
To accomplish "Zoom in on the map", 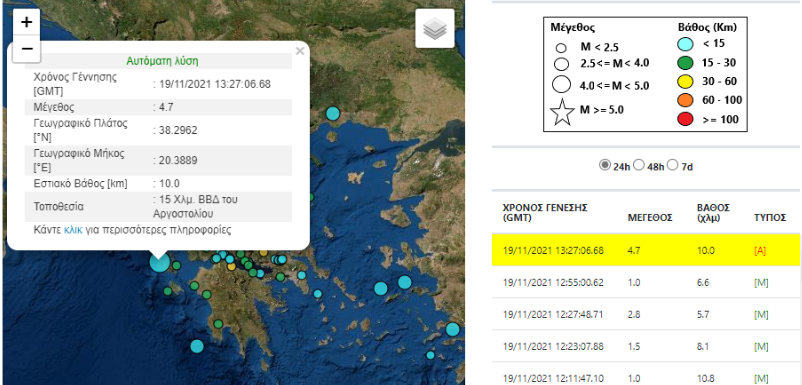I will 27,22.
